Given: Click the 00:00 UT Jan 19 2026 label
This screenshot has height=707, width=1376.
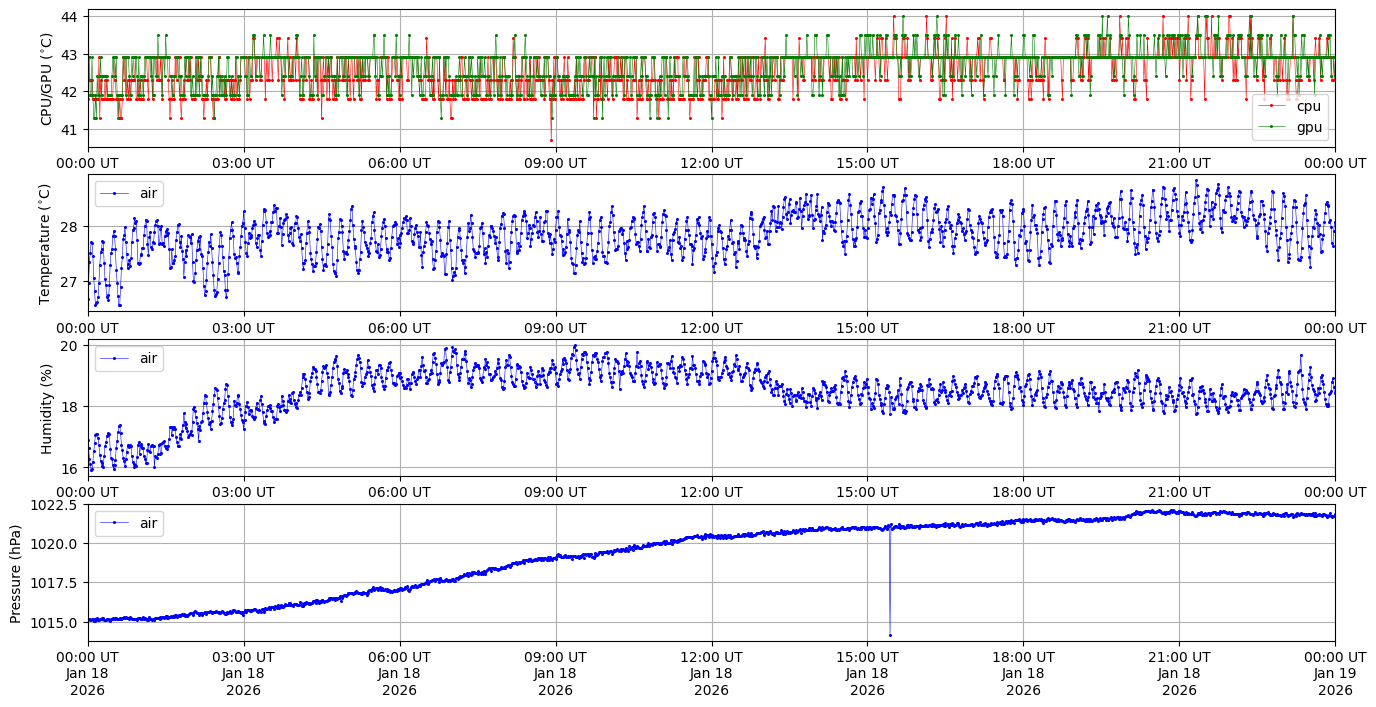Looking at the screenshot, I should 1334,673.
